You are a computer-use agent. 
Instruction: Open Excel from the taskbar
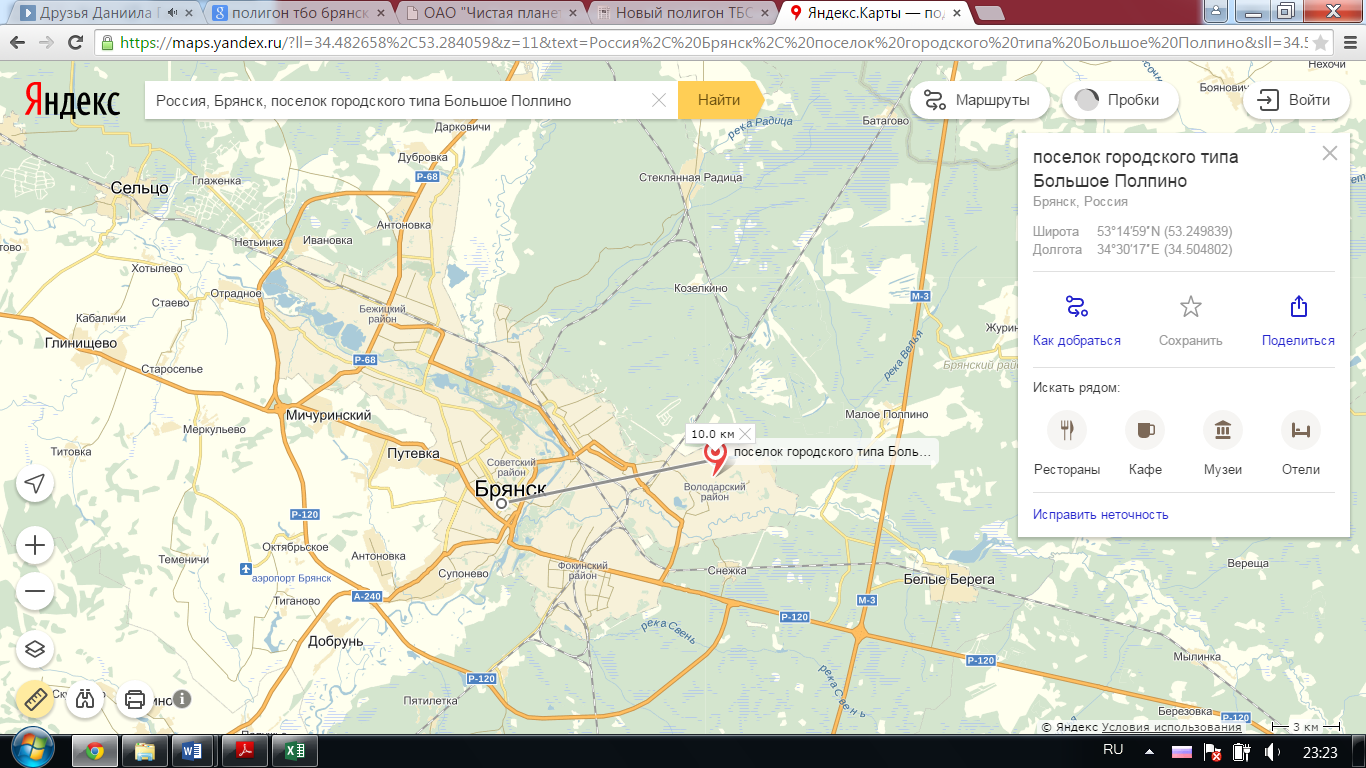click(293, 751)
